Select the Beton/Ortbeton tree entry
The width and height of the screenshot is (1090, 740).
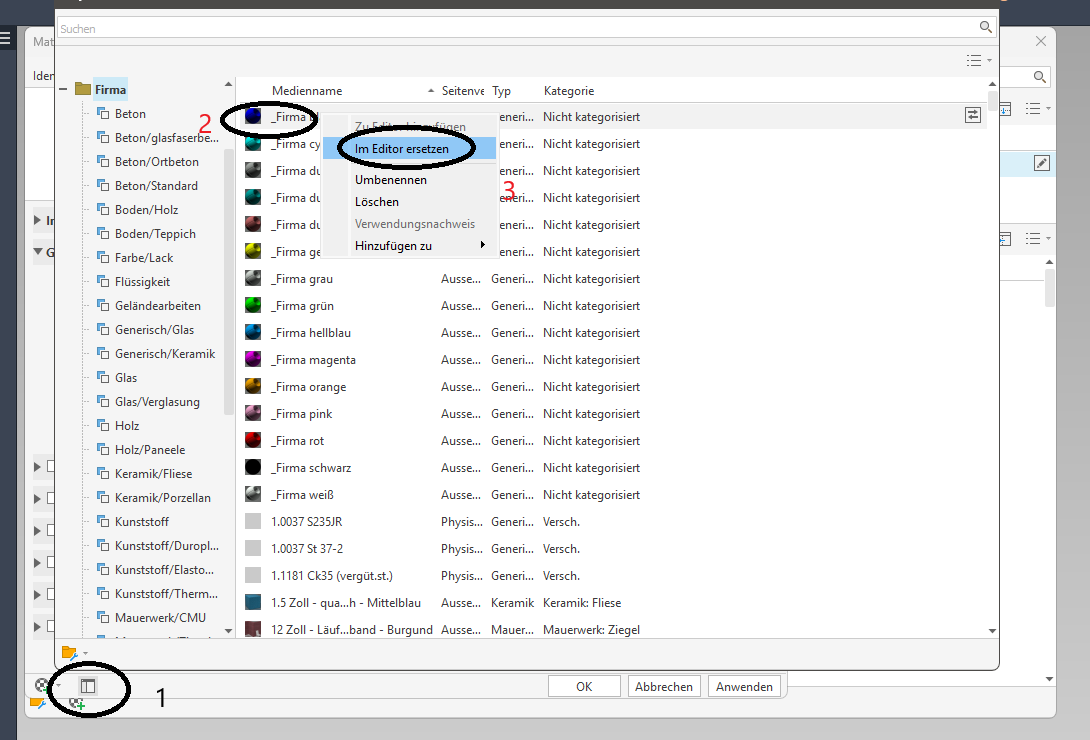click(156, 162)
